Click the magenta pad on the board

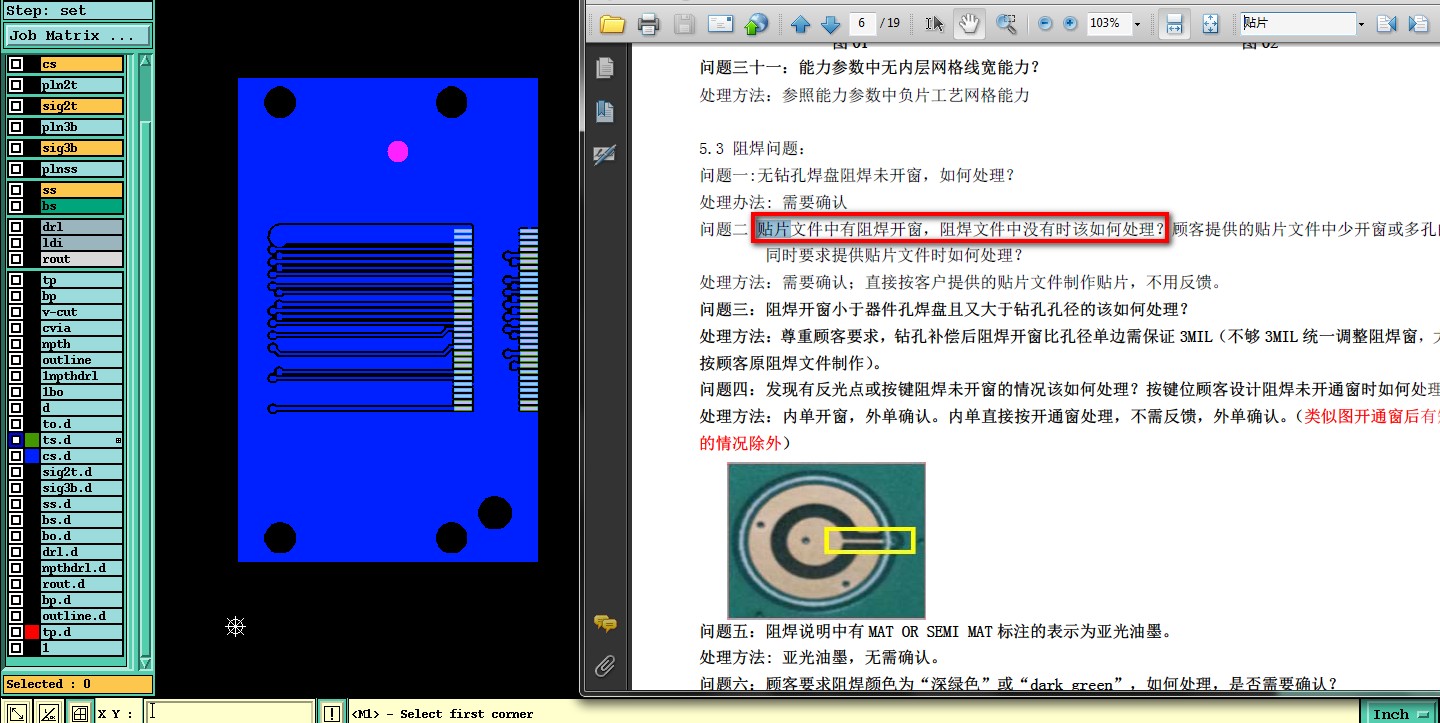tap(398, 152)
